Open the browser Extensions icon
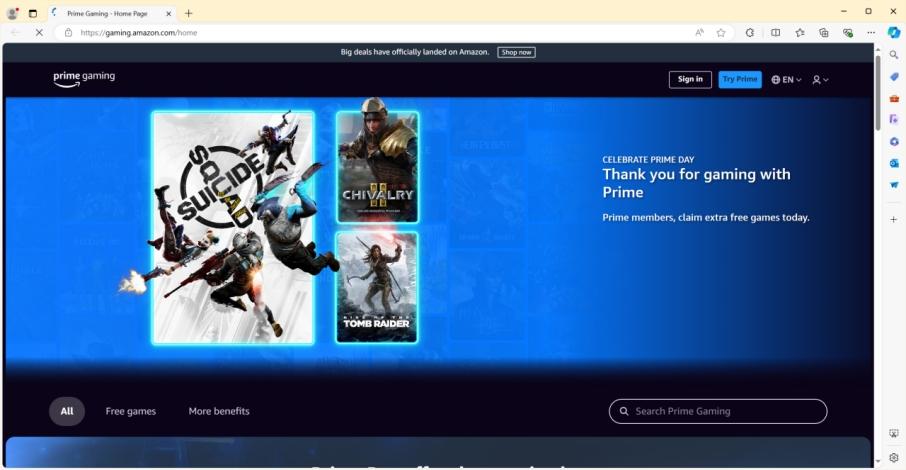Screen dimensions: 906x470 pos(750,32)
